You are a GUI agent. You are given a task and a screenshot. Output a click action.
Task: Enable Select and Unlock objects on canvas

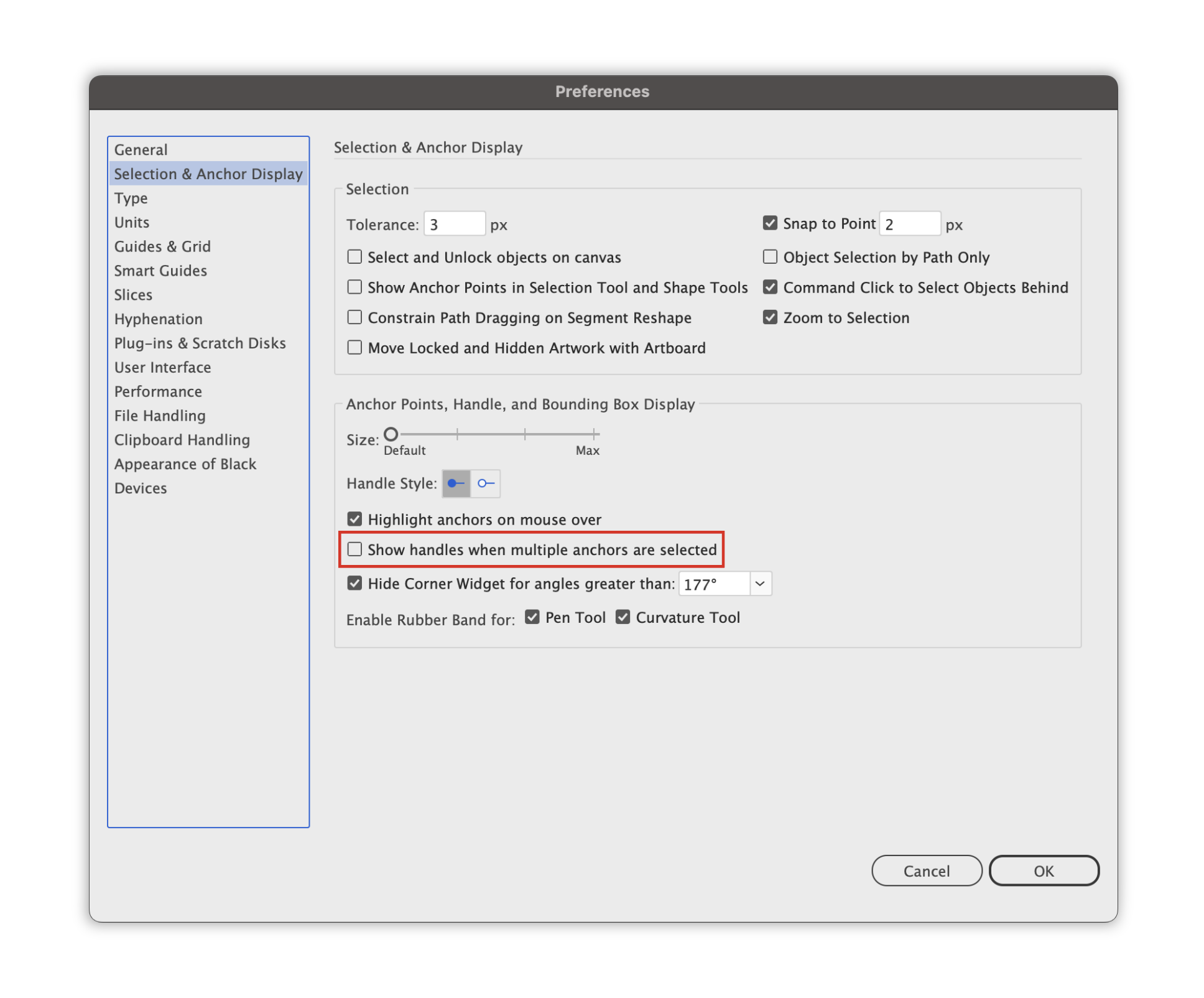(354, 257)
